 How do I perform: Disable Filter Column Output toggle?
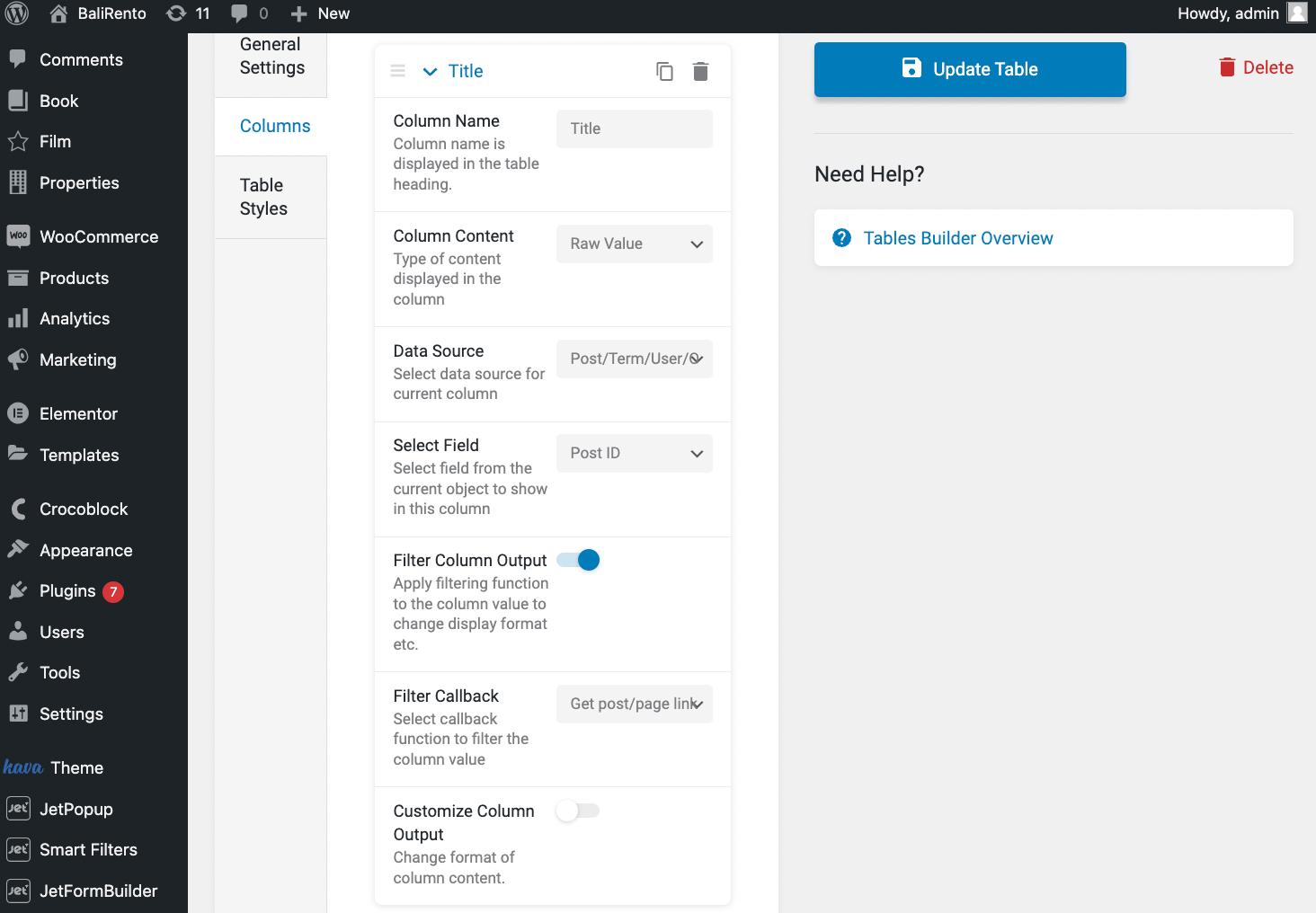pyautogui.click(x=578, y=560)
